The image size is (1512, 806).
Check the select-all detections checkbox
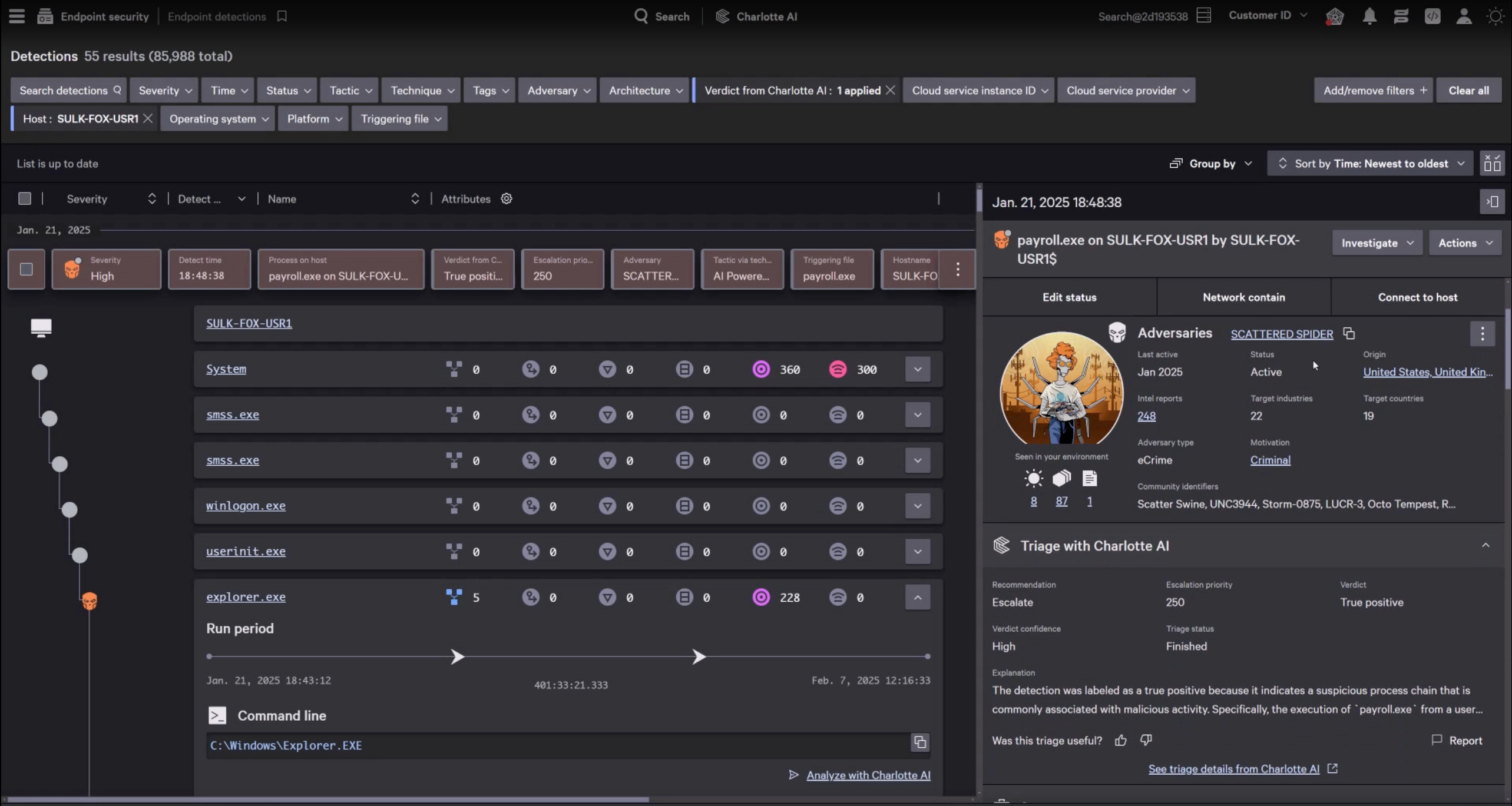click(25, 199)
